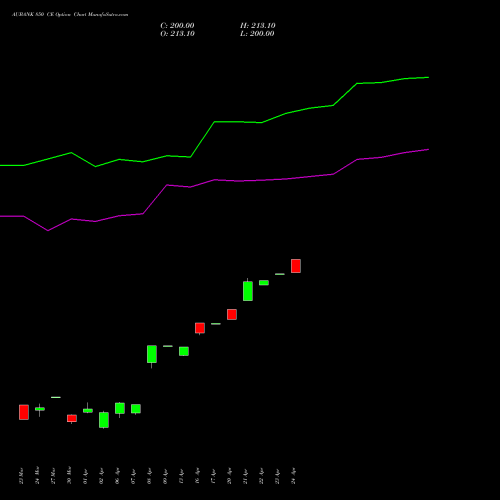Screen dimensions: 500x500
Task: Click the green candle for 06 Apr
Action: pos(120,408)
